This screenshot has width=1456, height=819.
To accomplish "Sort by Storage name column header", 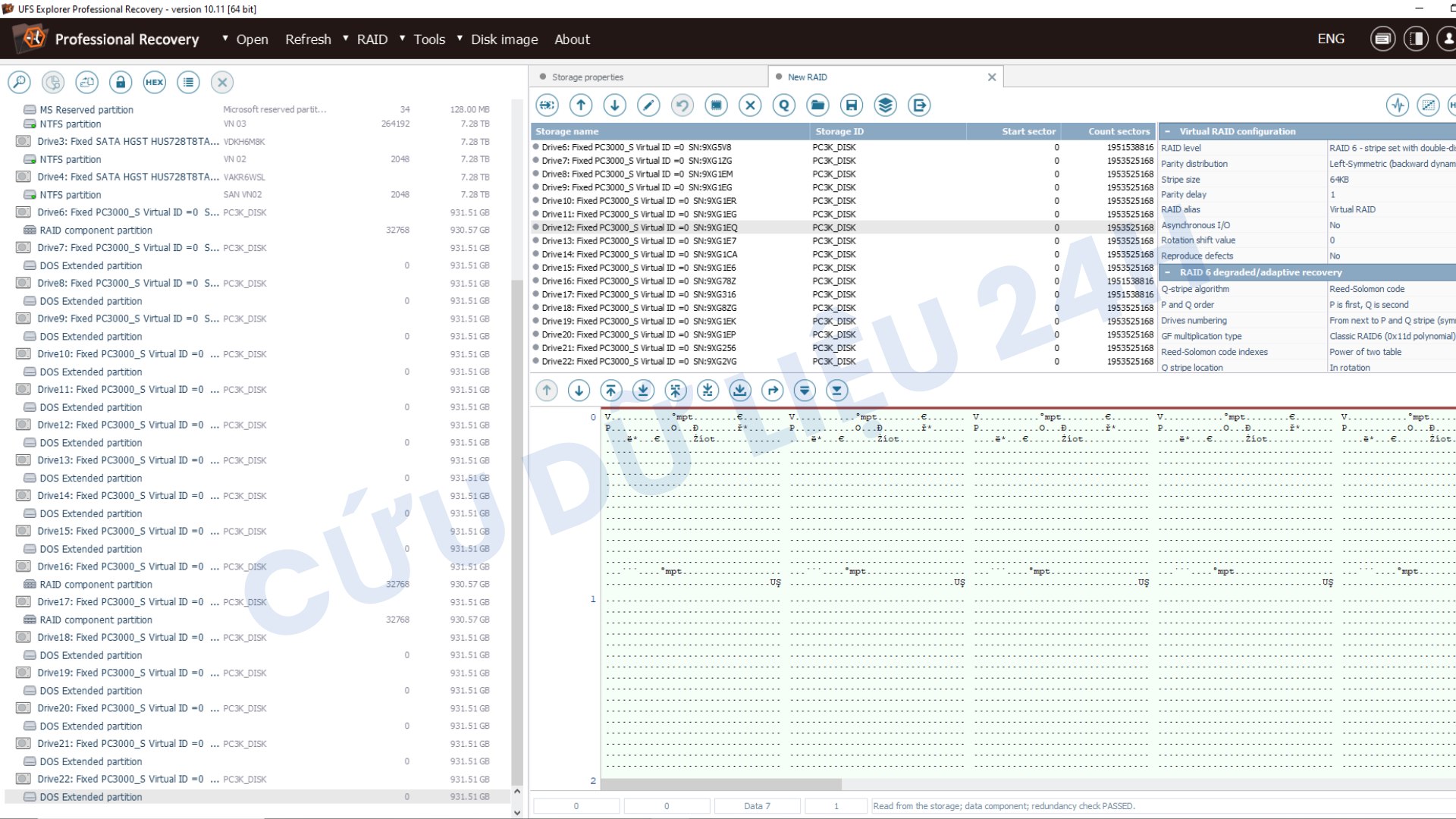I will 670,132.
